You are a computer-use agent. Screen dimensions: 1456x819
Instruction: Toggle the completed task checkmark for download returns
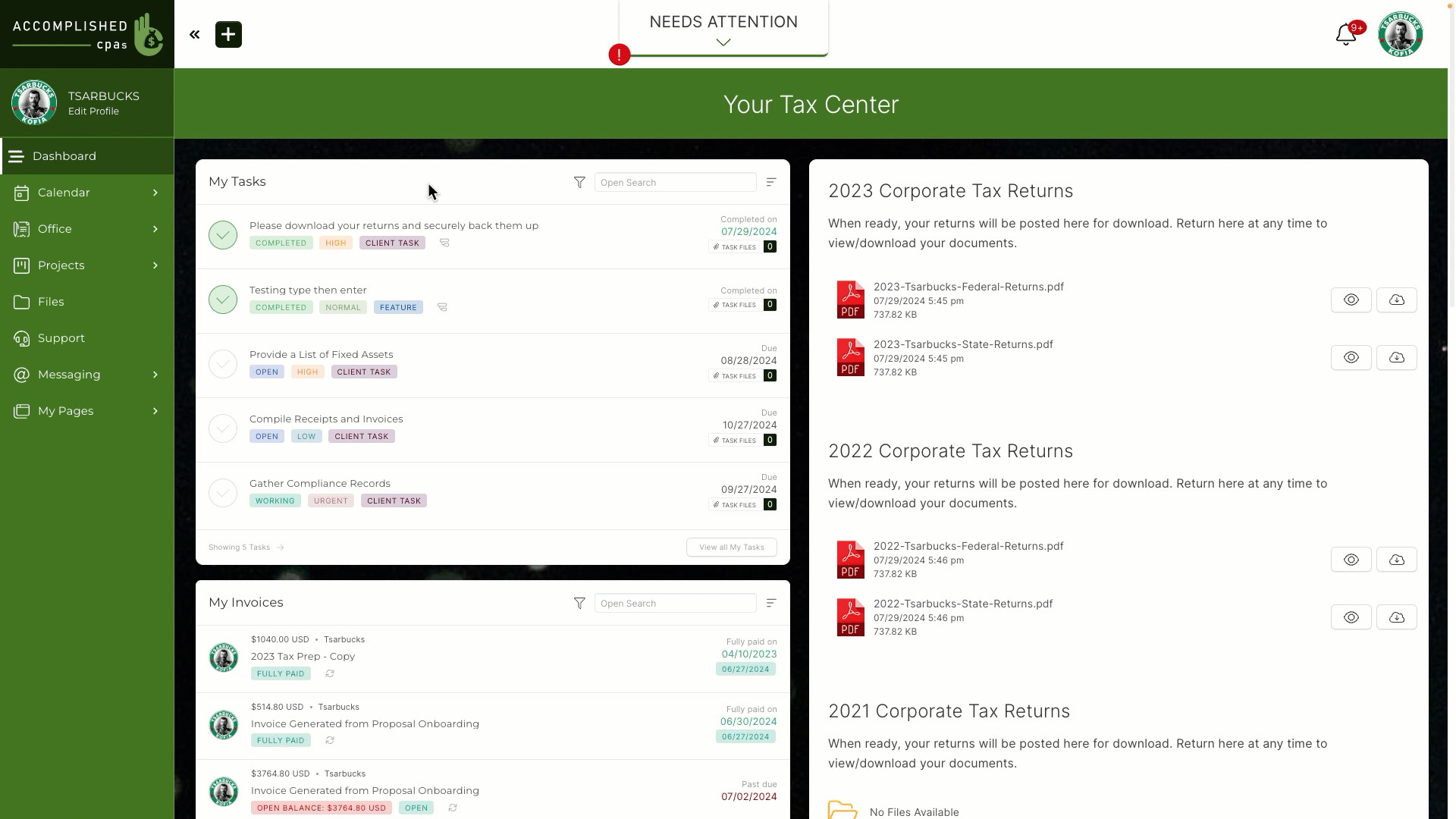(222, 234)
